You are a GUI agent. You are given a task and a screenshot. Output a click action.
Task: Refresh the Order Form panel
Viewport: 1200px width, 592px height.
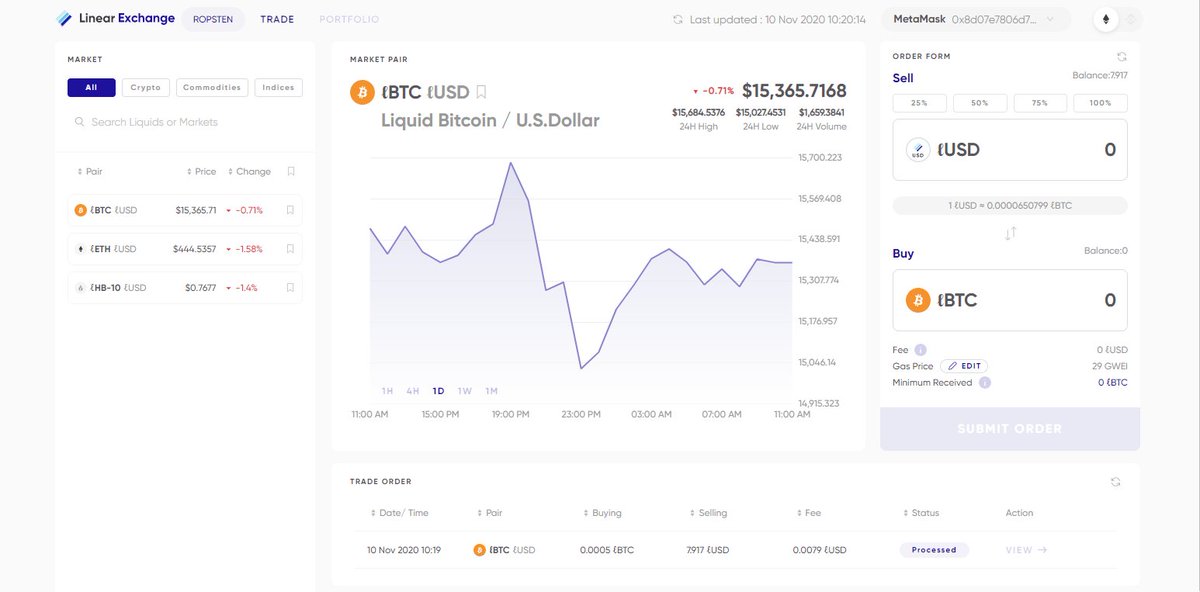(x=1122, y=57)
